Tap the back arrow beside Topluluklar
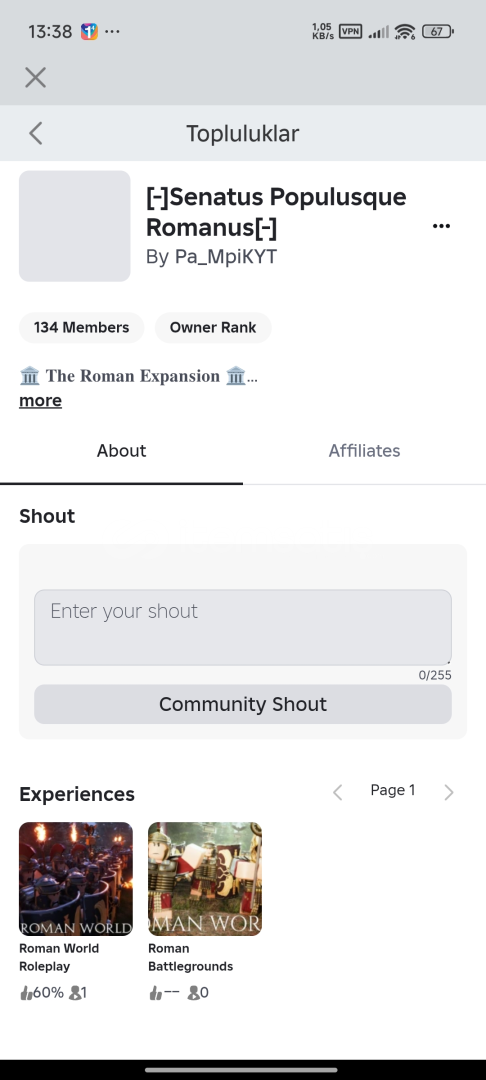 36,133
